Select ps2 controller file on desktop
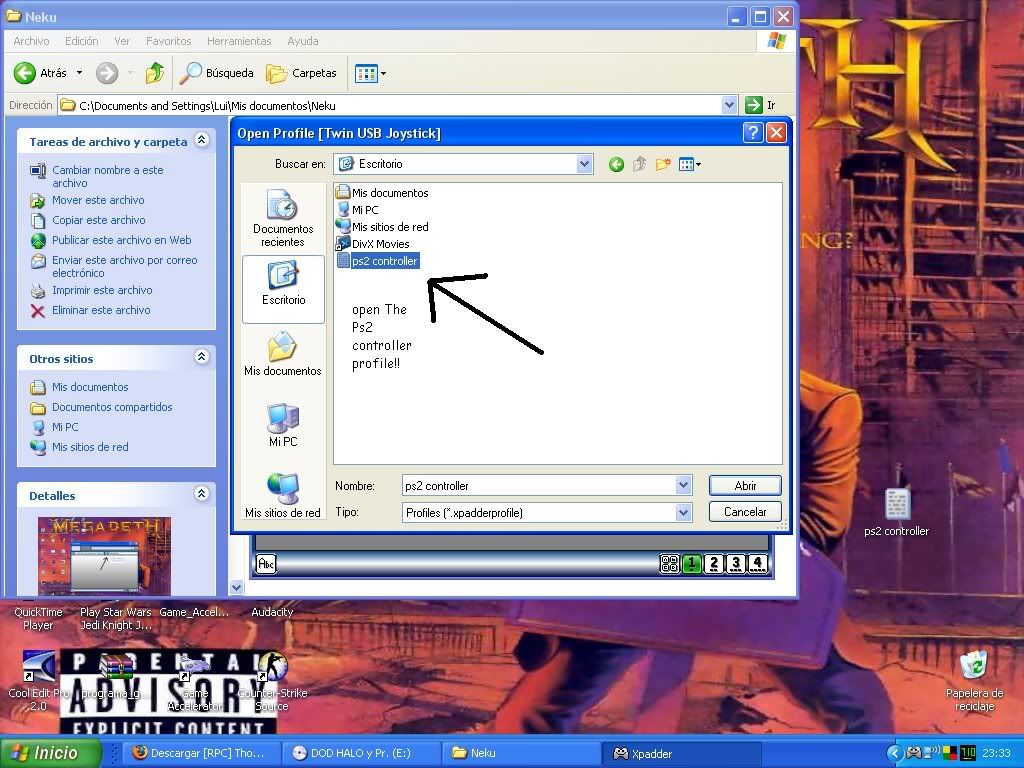The height and width of the screenshot is (768, 1024). (896, 513)
